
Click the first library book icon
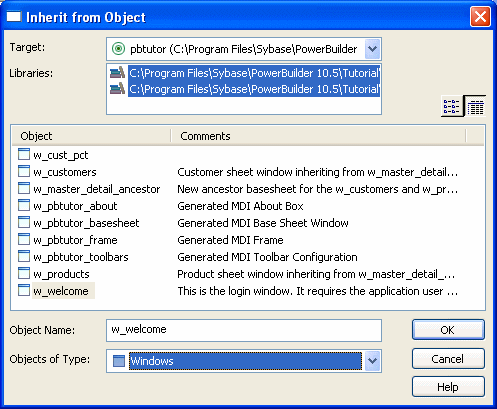coord(117,72)
